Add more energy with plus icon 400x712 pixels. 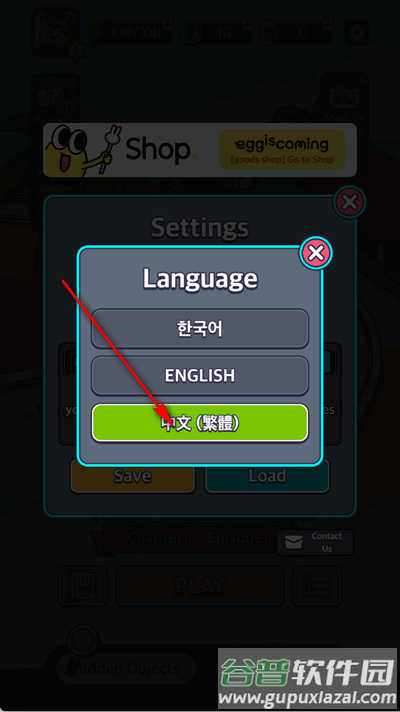[x=168, y=25]
